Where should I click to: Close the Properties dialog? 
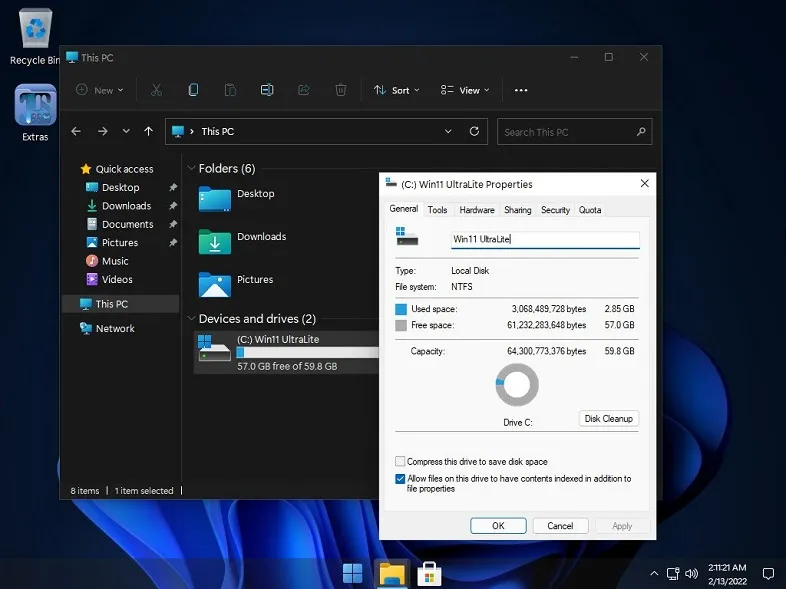coord(645,183)
